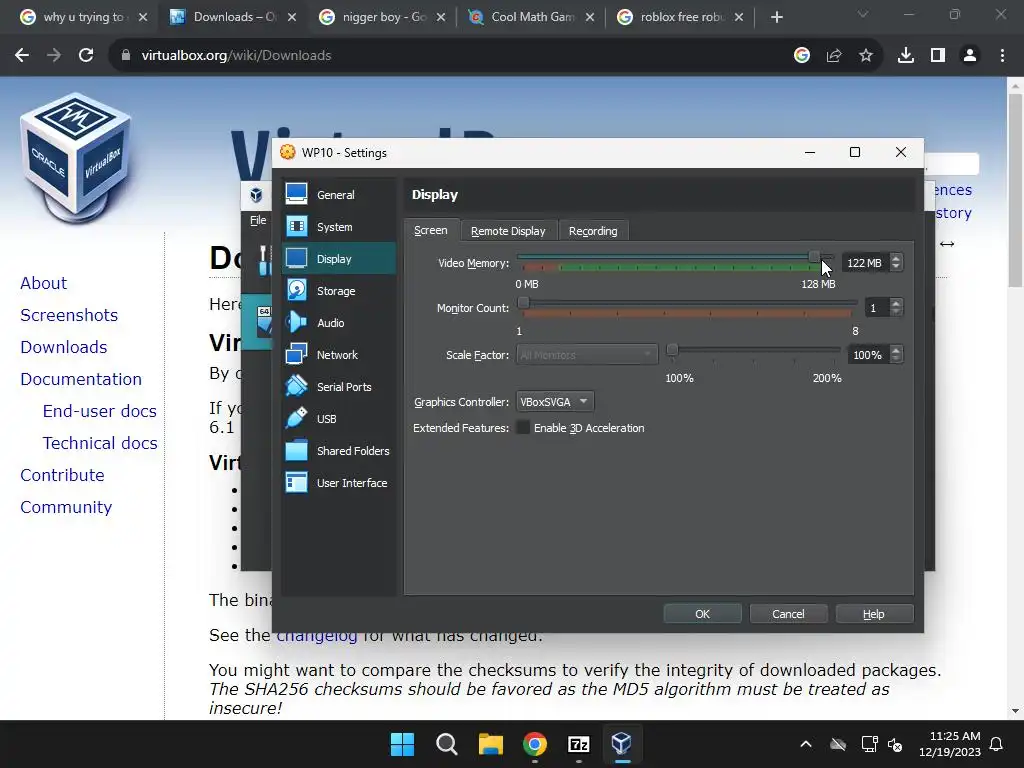Screen dimensions: 1024x768
Task: Click Scale Factor slider handle
Action: coord(671,350)
